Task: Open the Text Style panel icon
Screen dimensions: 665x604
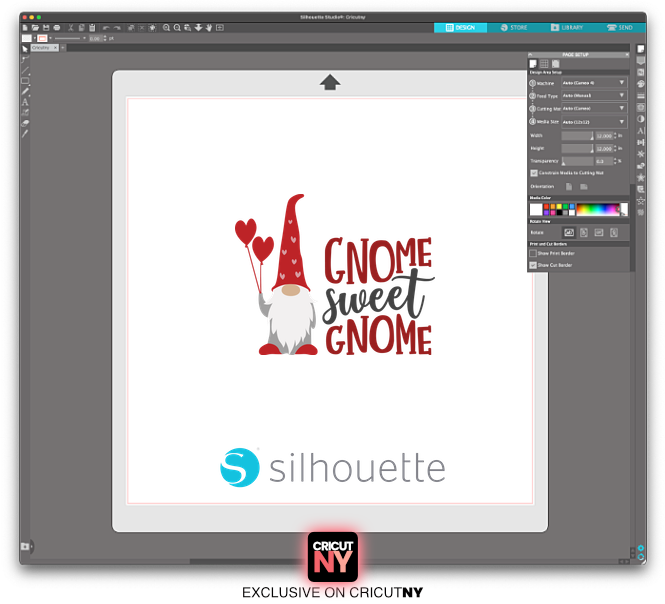Action: tap(641, 131)
